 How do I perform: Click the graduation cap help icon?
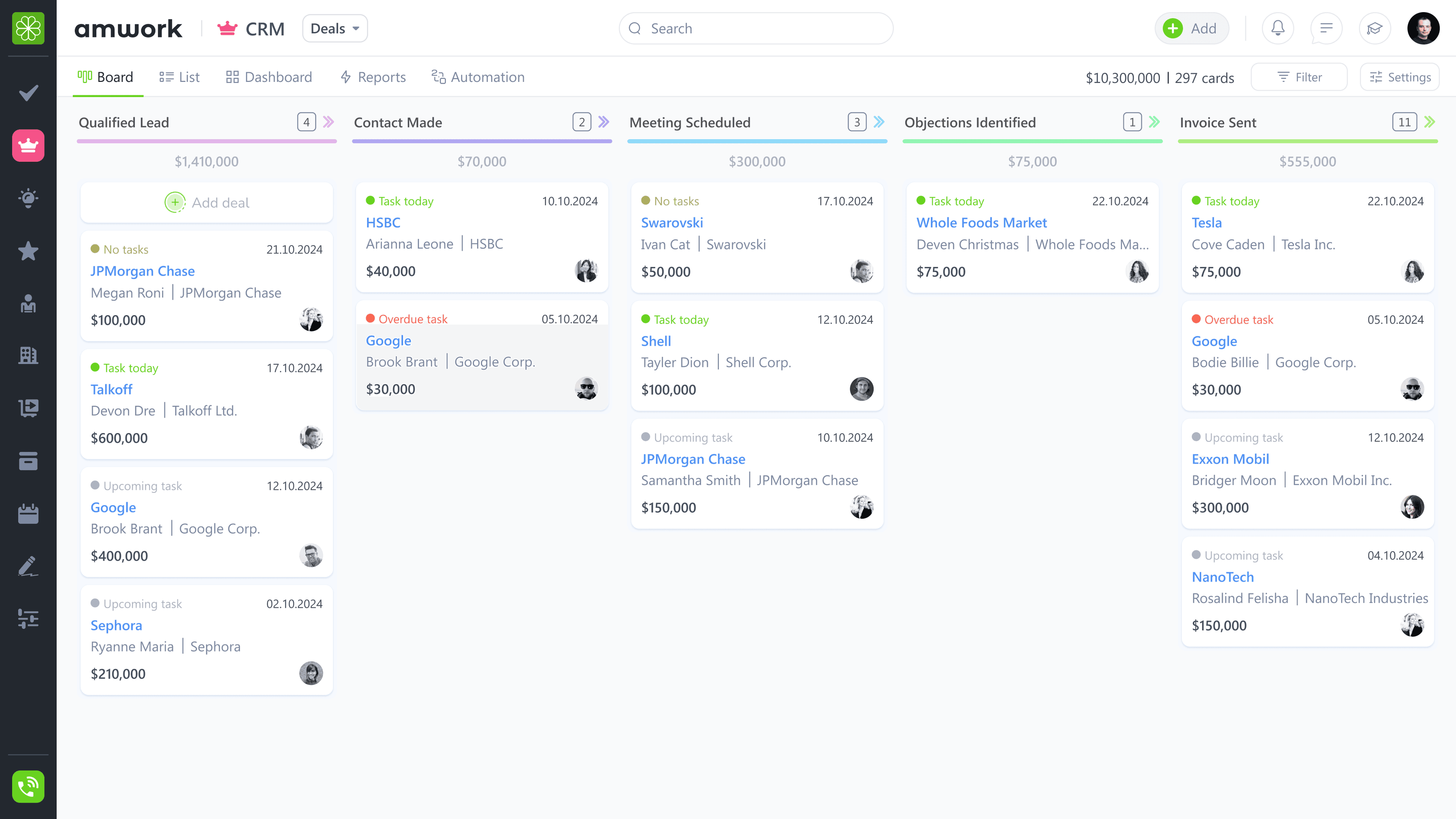[1374, 28]
